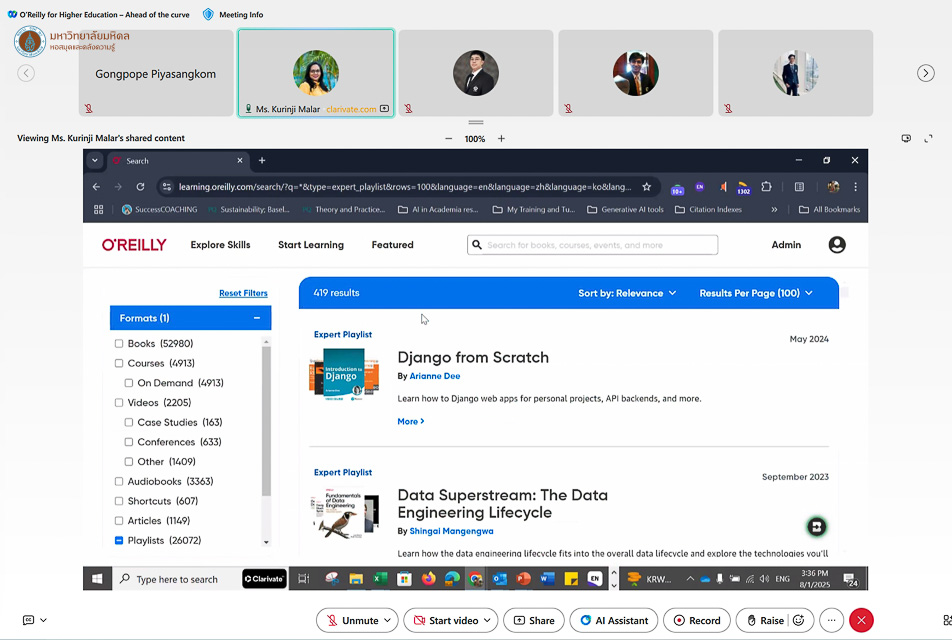The image size is (952, 640).
Task: Open the Share content button
Action: click(534, 620)
